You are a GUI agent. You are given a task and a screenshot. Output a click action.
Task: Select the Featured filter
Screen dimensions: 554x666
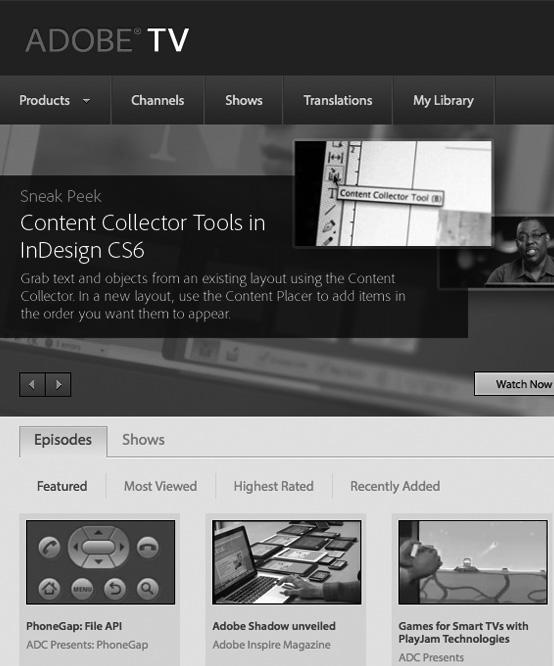click(x=62, y=486)
